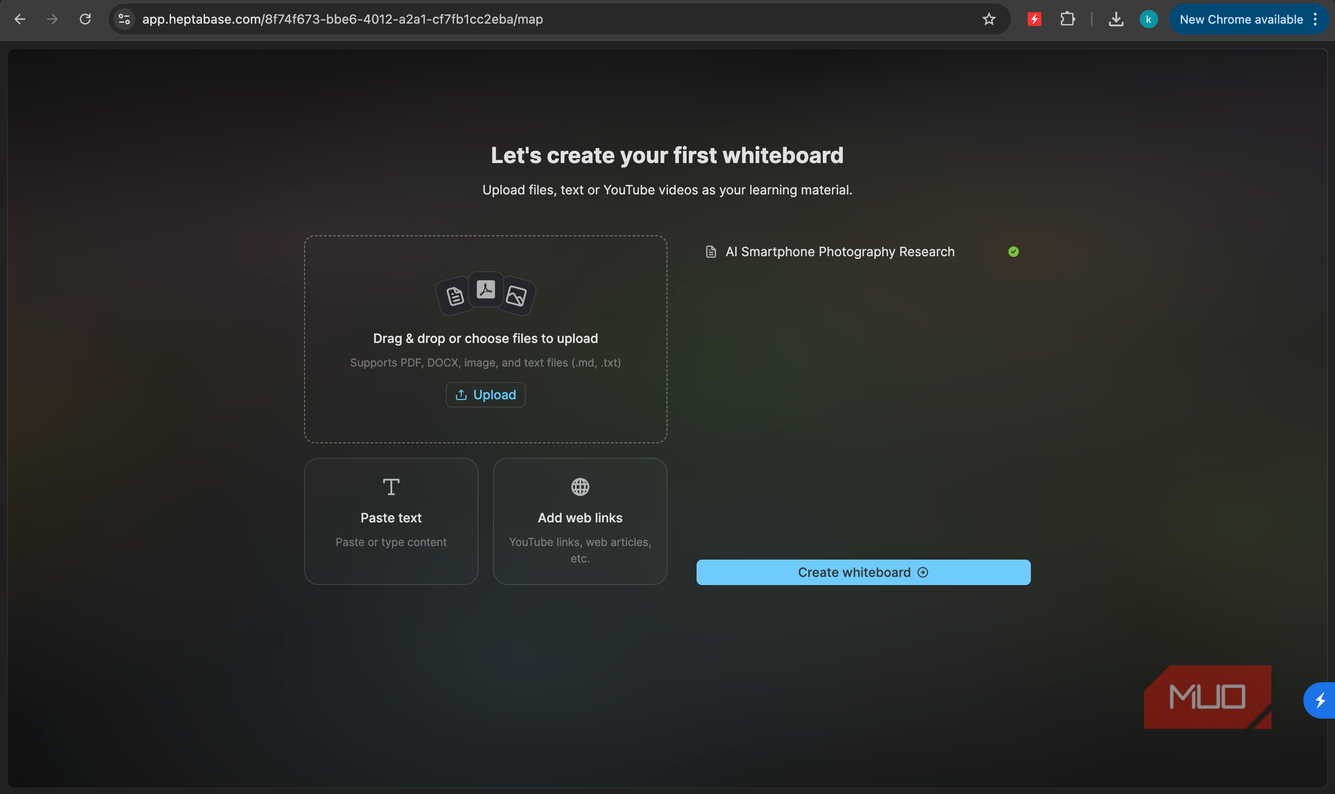Click the Upload button

tap(486, 395)
